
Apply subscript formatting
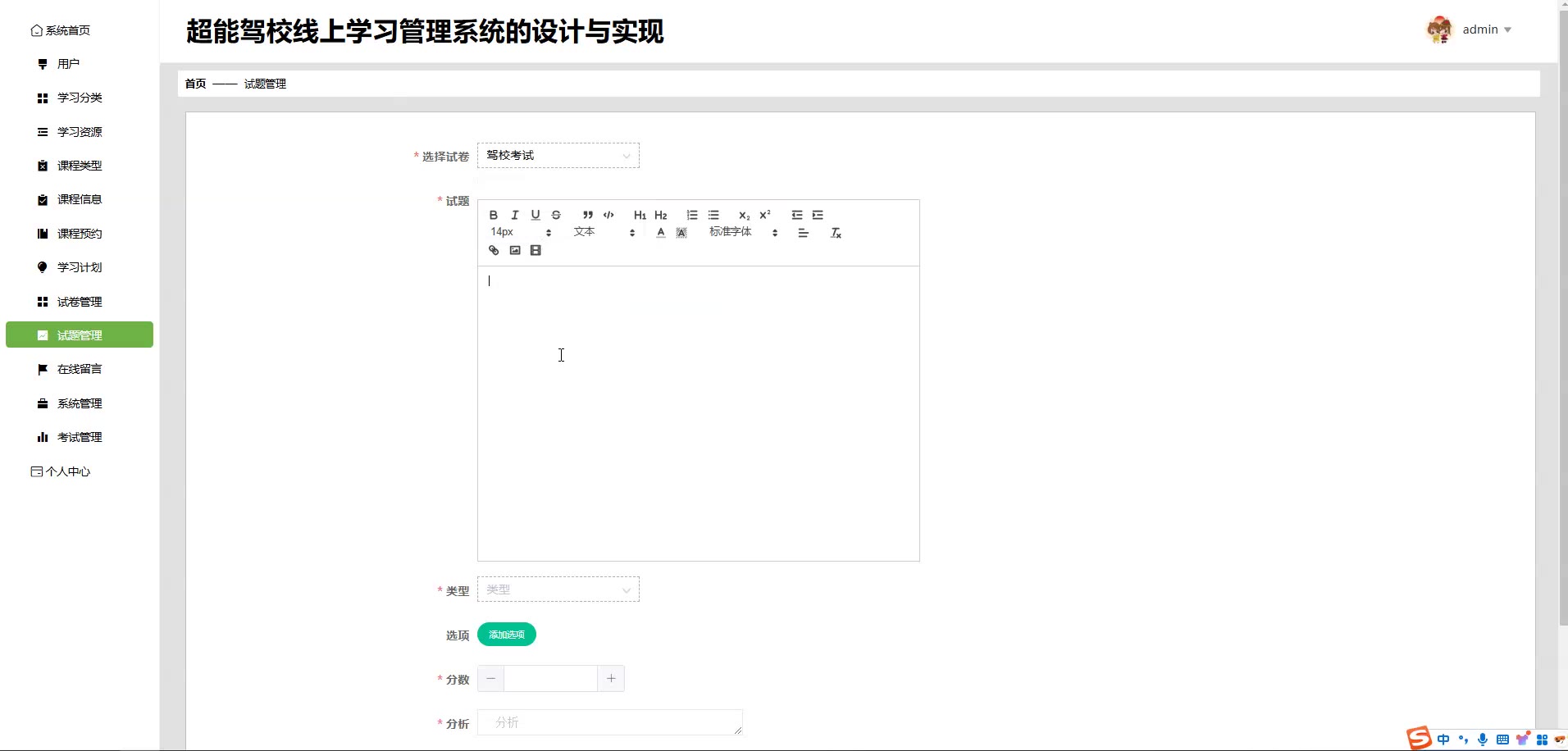(745, 215)
